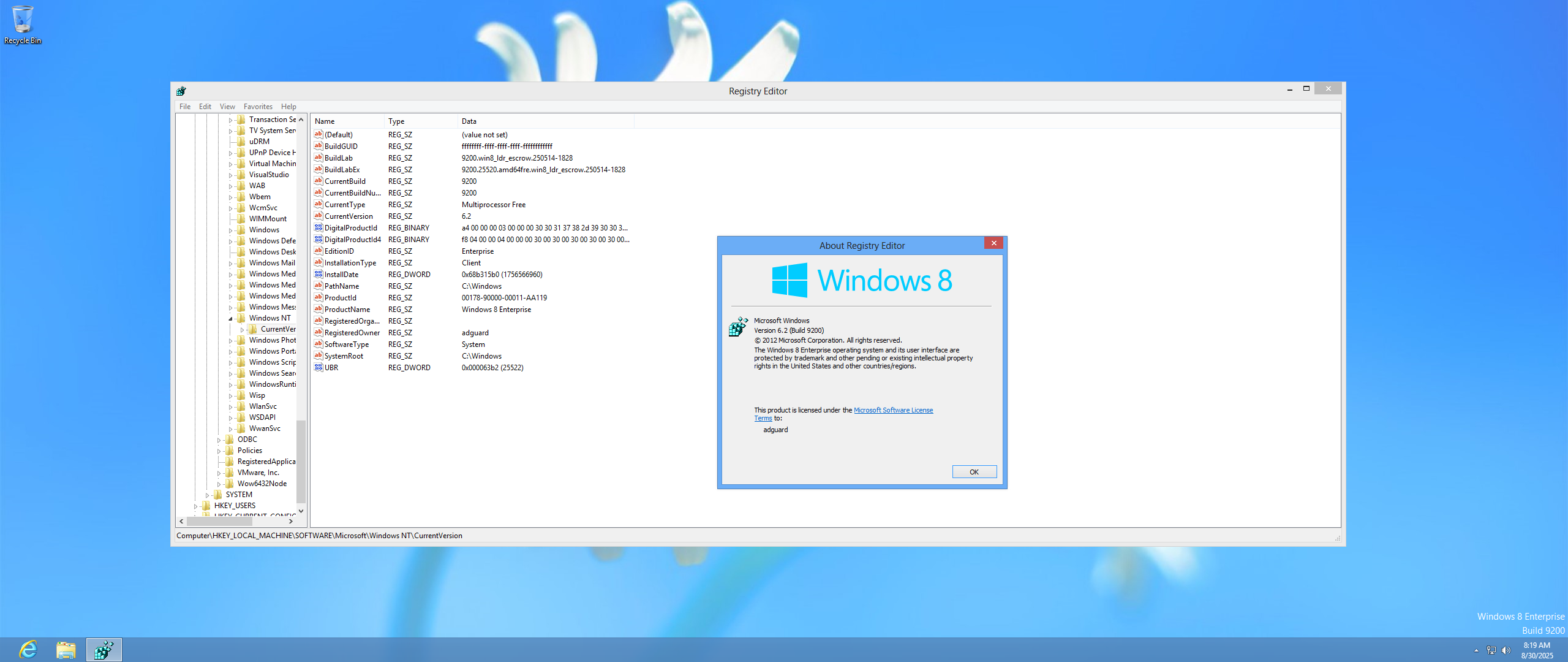Click the ODBC folder icon

(230, 439)
